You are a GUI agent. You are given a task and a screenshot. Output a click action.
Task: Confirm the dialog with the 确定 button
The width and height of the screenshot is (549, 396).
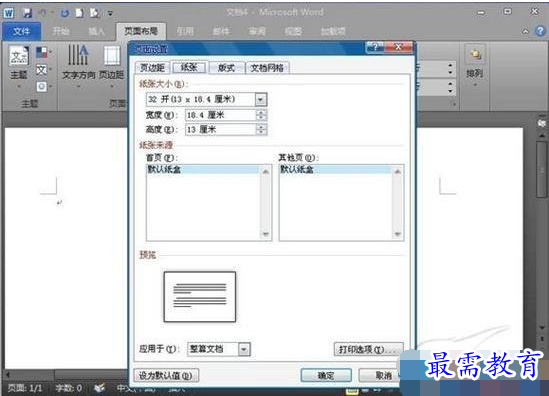pyautogui.click(x=326, y=376)
